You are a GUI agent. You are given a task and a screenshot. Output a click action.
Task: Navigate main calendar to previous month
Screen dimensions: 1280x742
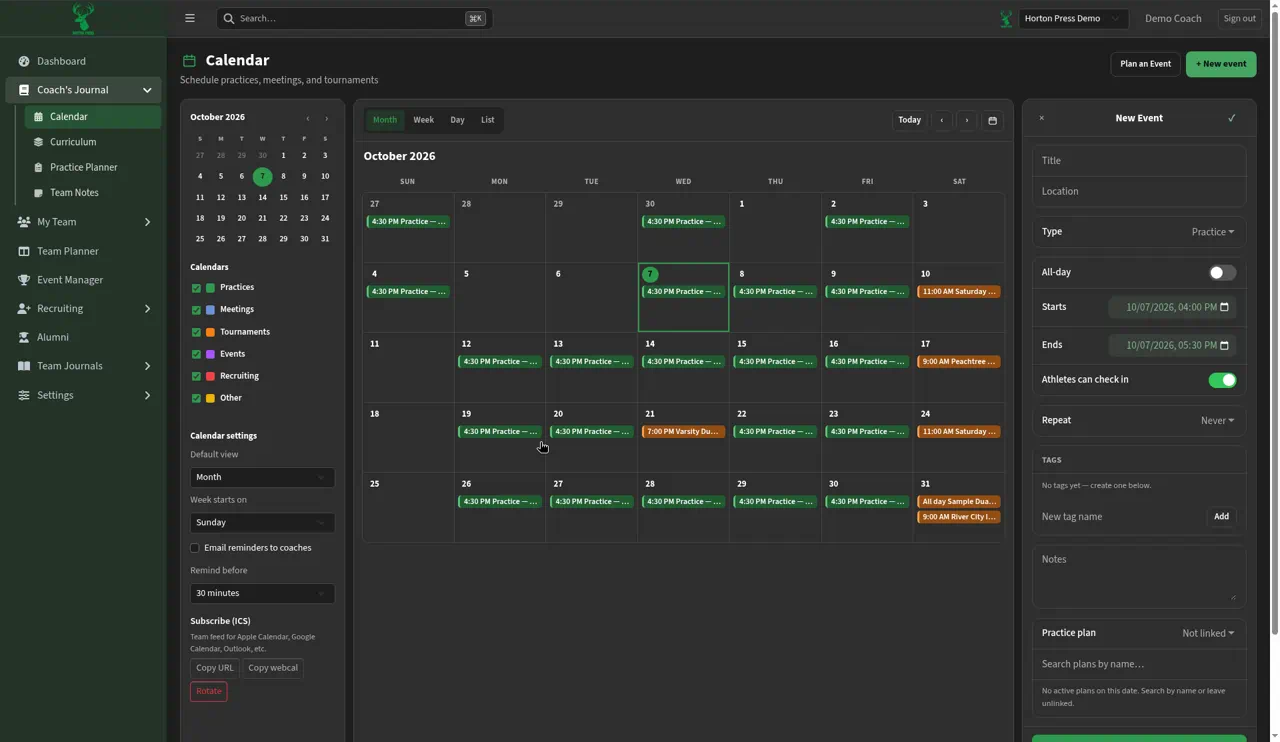point(942,120)
